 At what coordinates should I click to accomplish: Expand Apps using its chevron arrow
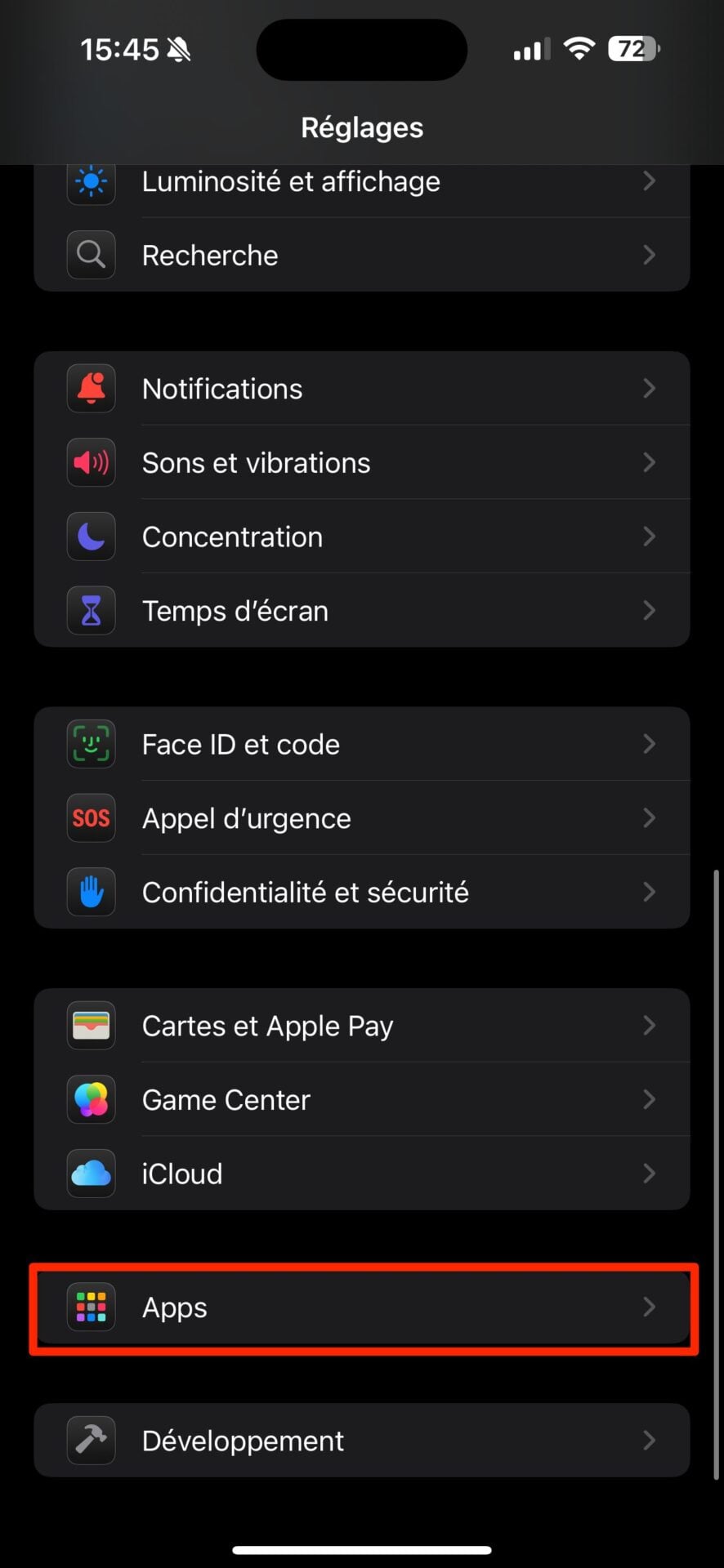649,1307
